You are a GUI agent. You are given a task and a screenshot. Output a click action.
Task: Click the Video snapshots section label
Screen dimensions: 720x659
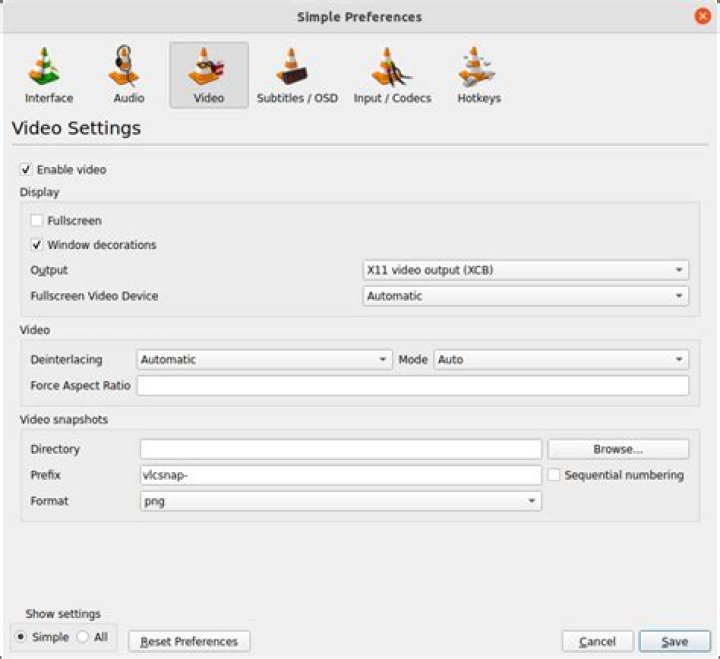[64, 420]
